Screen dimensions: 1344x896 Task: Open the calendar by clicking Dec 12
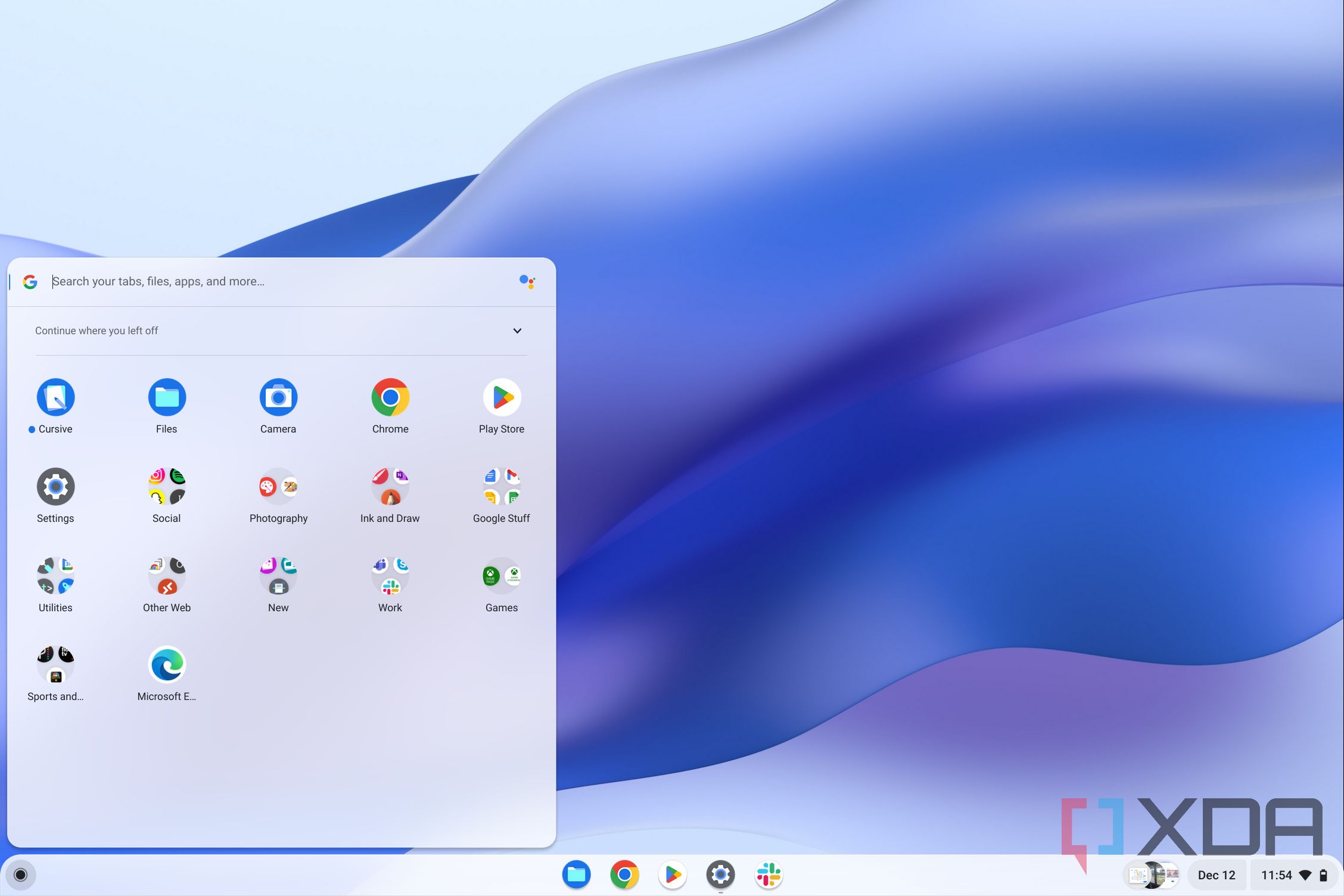click(x=1216, y=875)
